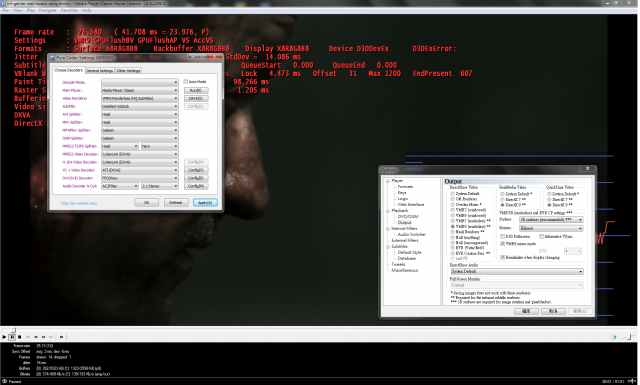Collapse the Playback node in Options tree
The height and width of the screenshot is (385, 640).
point(388,211)
